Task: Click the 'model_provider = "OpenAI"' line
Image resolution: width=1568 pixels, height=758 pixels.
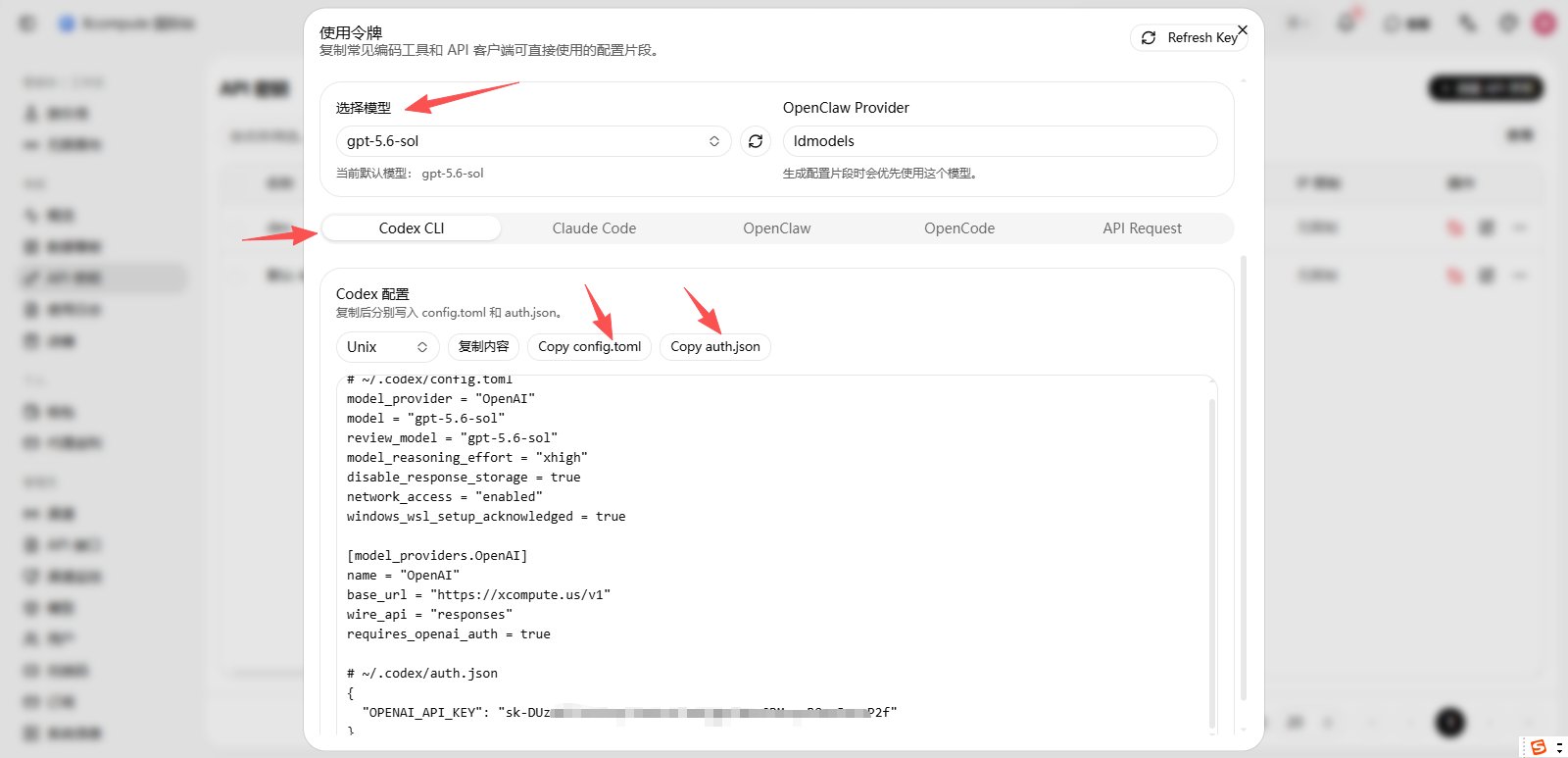Action: point(441,399)
